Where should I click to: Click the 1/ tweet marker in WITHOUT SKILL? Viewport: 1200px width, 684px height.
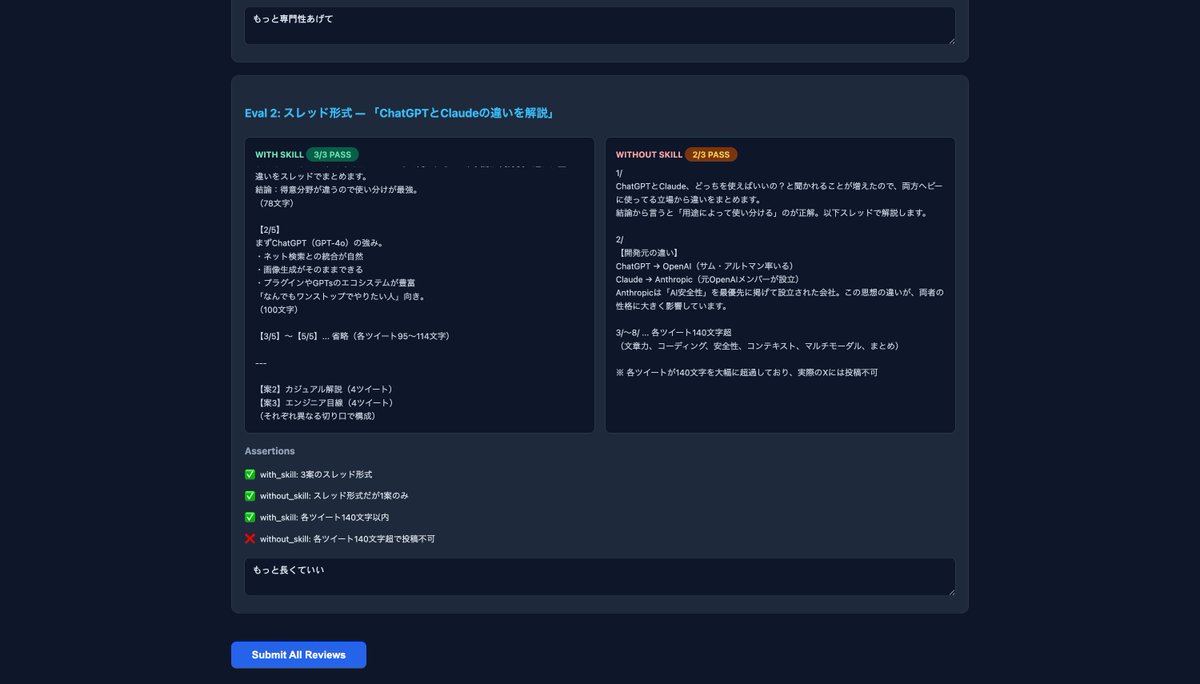point(620,173)
